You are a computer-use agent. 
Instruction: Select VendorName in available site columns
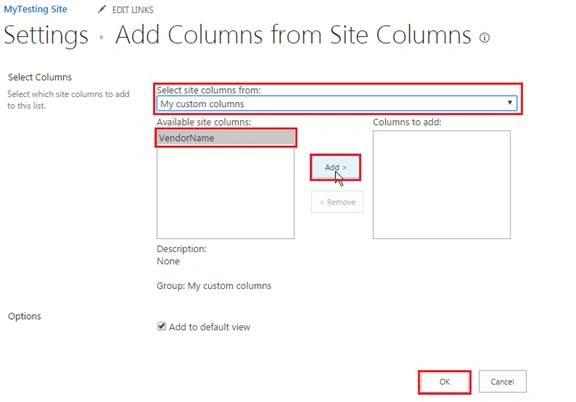(226, 138)
